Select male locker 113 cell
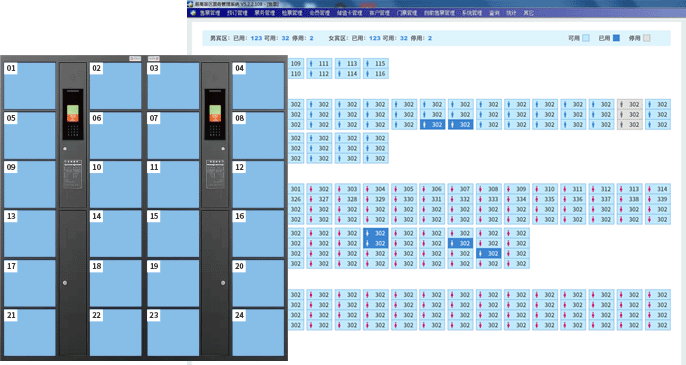 coord(348,63)
